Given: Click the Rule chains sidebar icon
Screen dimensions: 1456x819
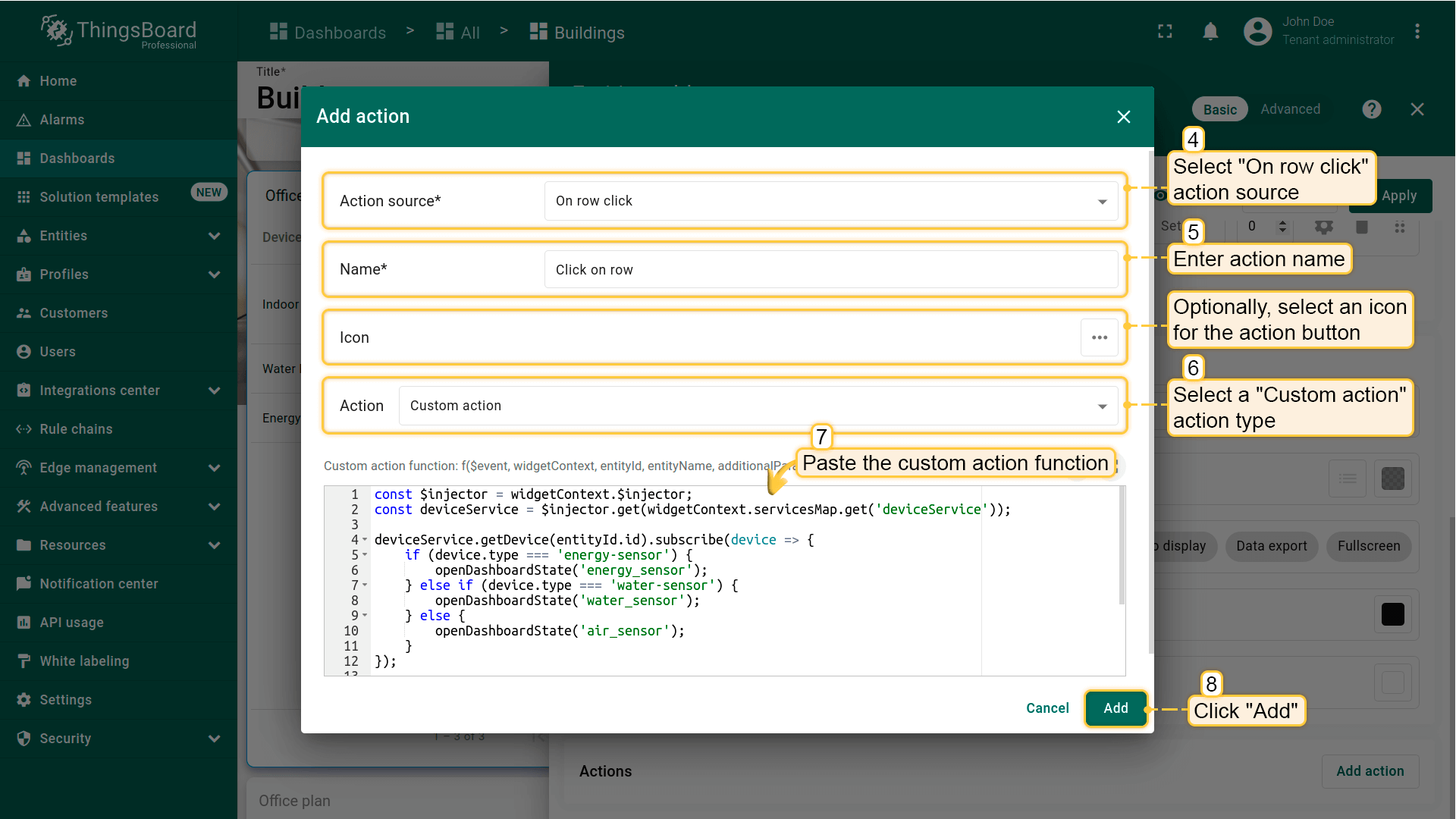Looking at the screenshot, I should (24, 429).
